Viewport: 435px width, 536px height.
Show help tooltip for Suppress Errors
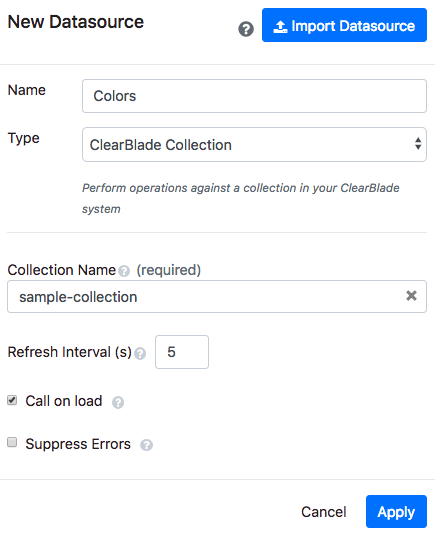pyautogui.click(x=146, y=445)
